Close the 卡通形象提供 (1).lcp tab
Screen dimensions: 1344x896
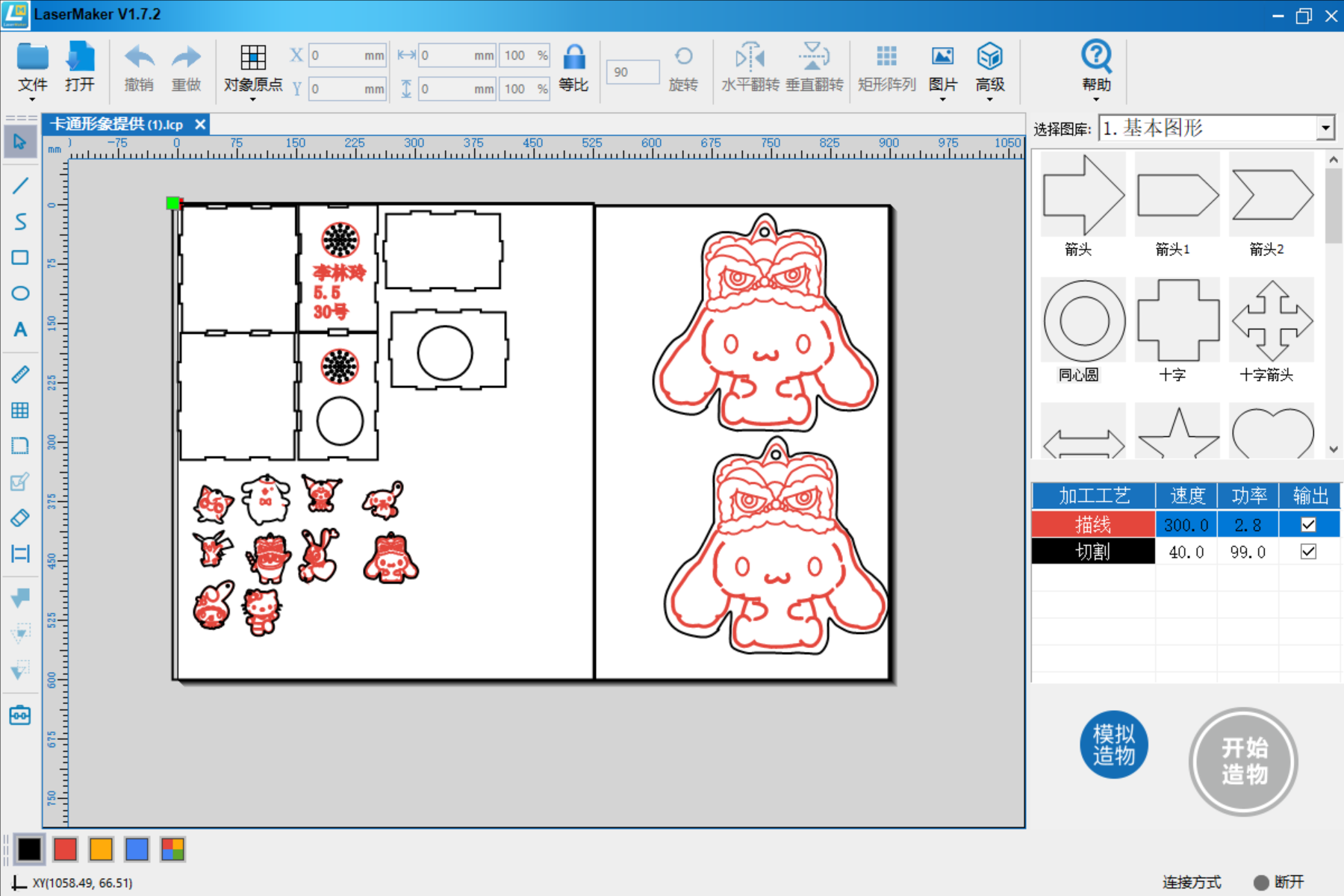click(x=200, y=124)
